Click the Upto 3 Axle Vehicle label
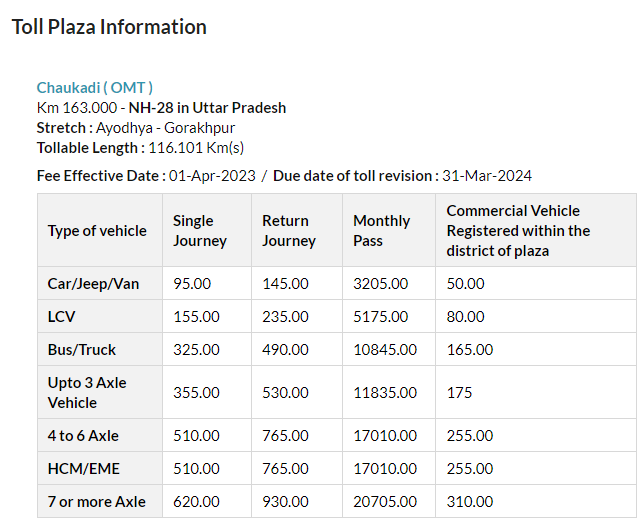Viewport: 637px width, 525px height. point(87,393)
